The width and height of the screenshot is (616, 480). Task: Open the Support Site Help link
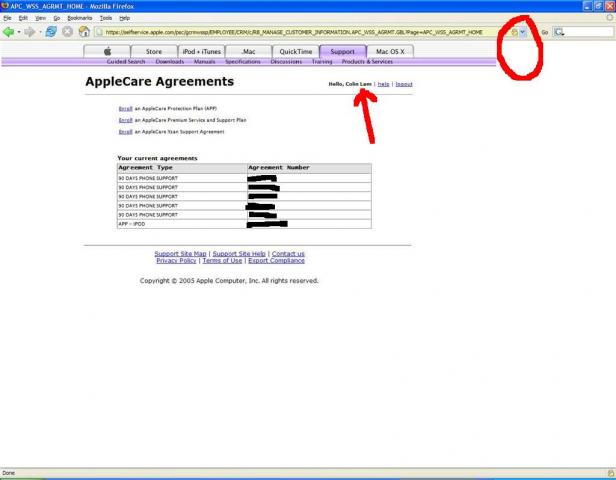(239, 254)
